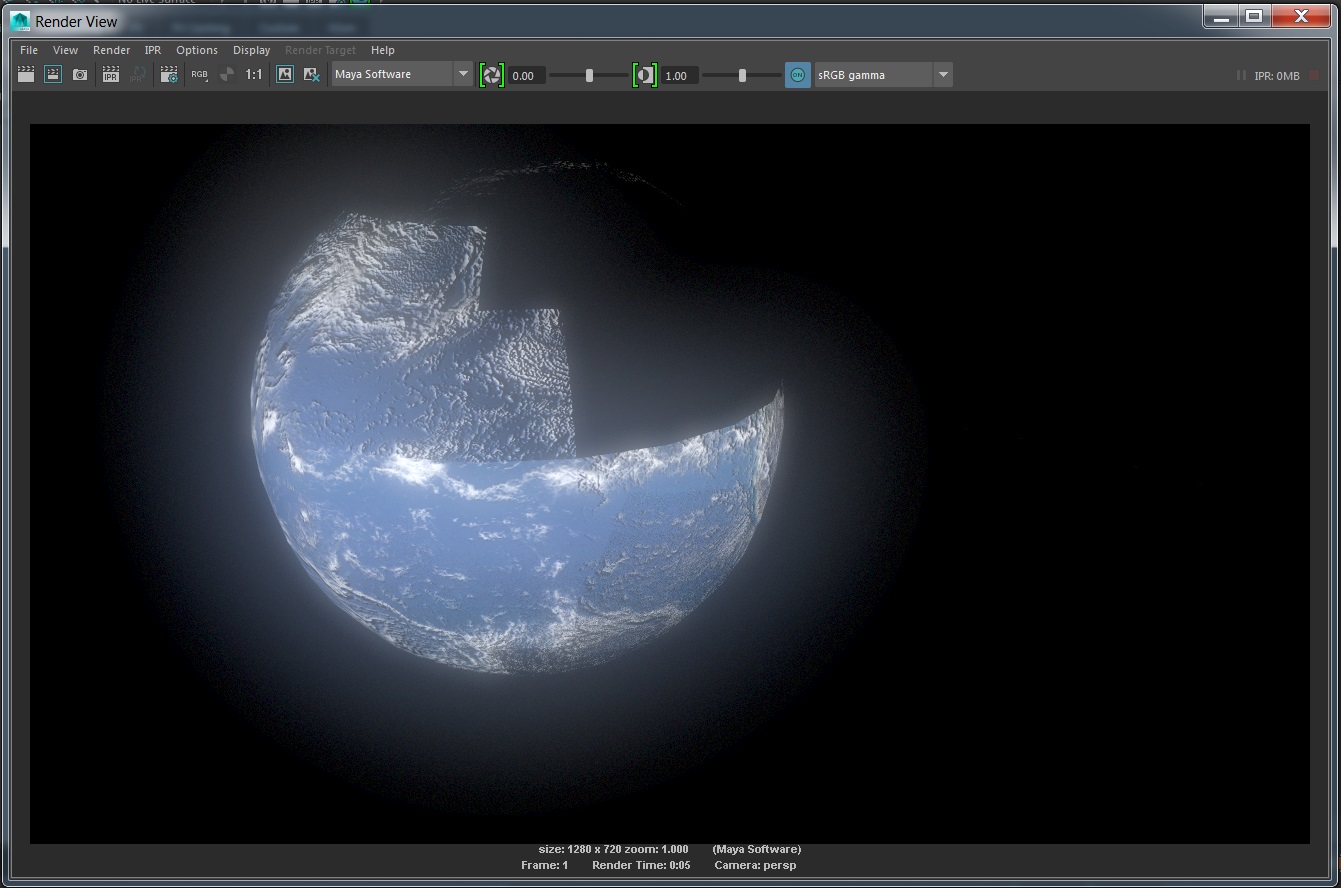
Task: Click the Render region icon
Action: (x=53, y=74)
